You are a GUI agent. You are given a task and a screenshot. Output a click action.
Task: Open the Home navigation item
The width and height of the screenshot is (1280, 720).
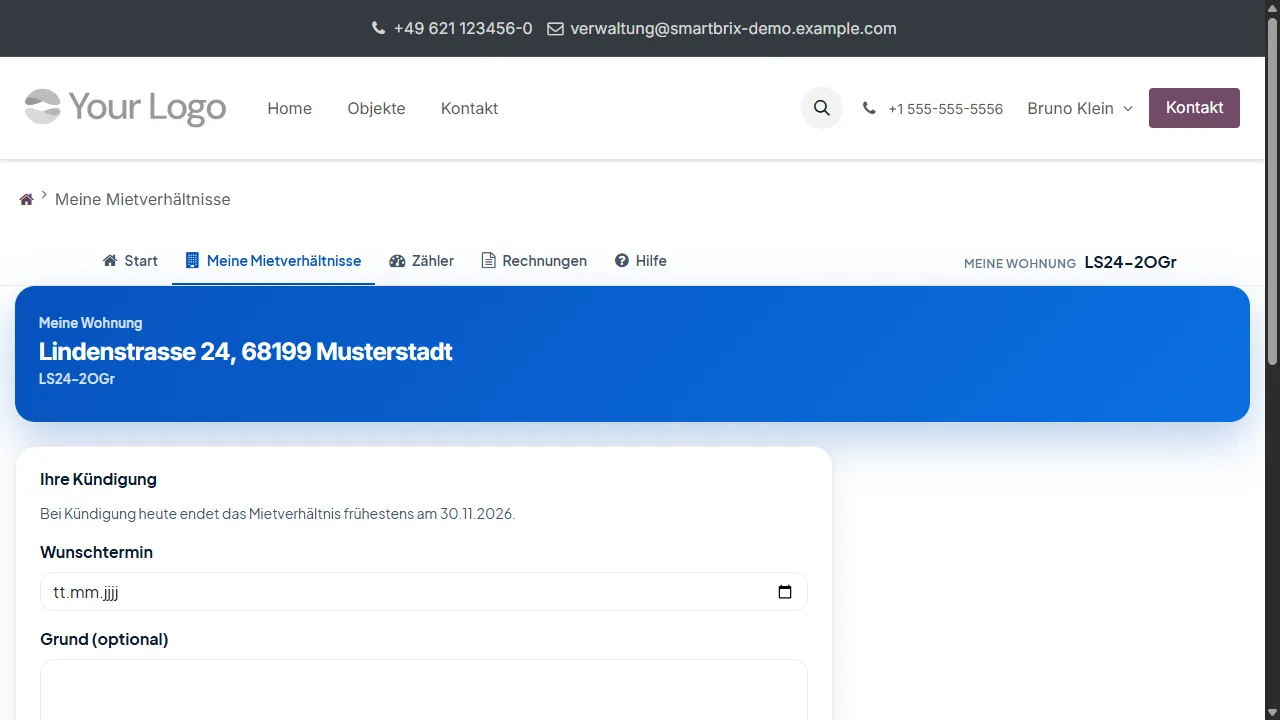[x=290, y=108]
